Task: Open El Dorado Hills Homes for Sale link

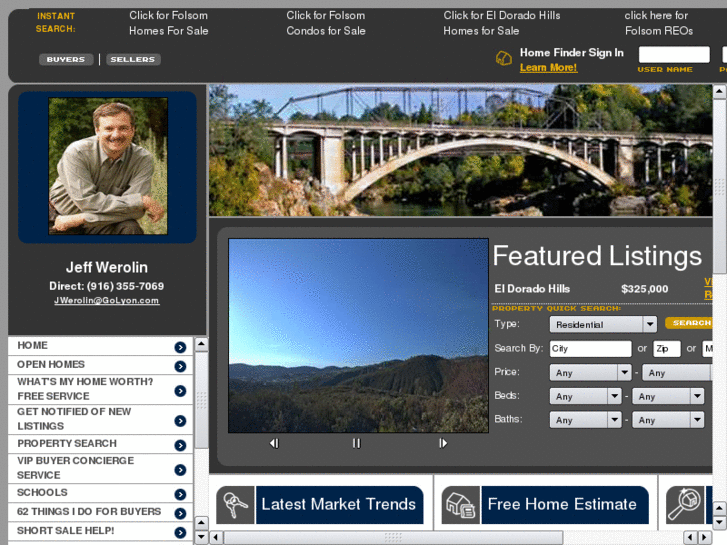Action: 502,23
